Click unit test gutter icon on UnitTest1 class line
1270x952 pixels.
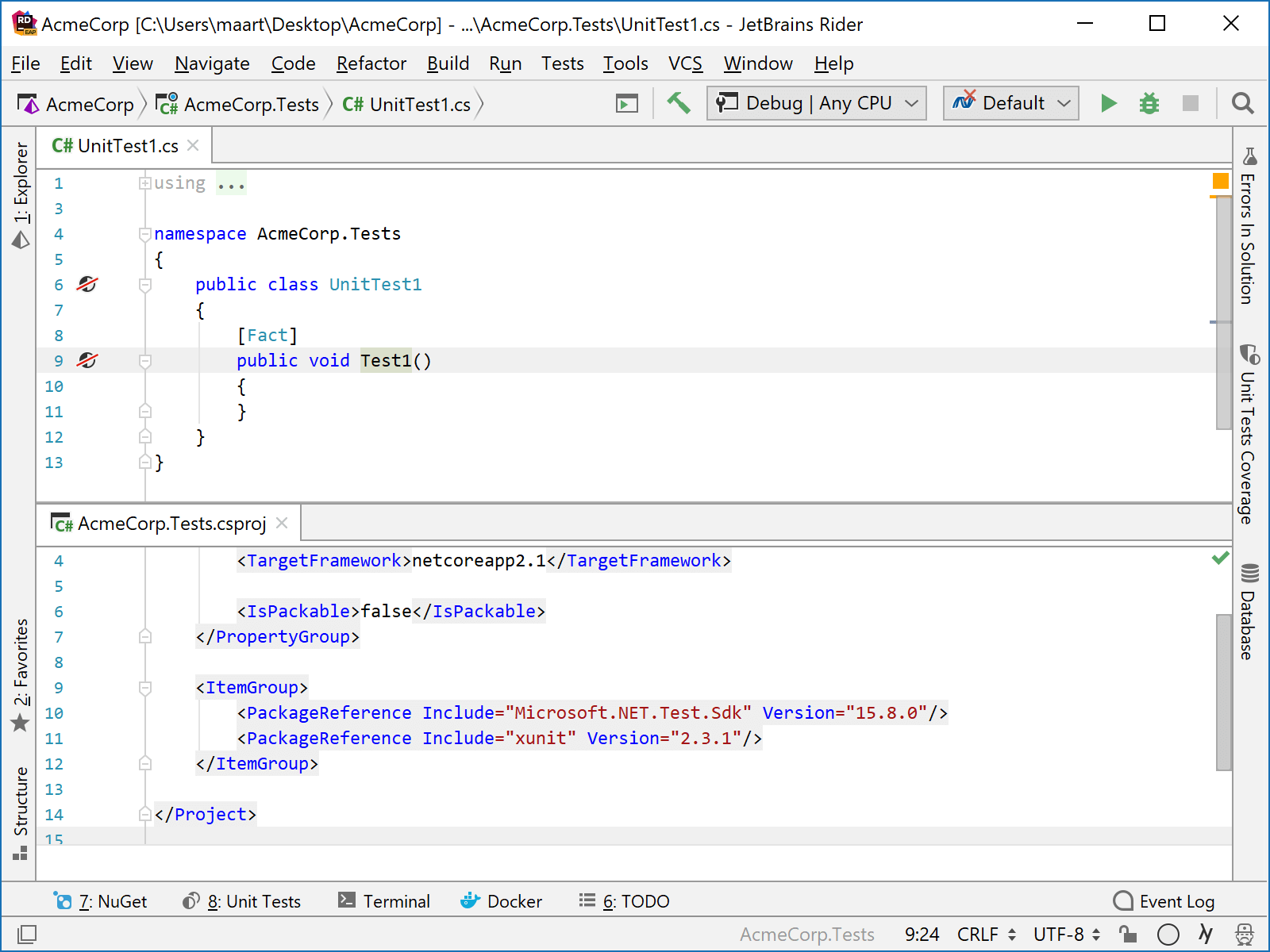coord(87,284)
